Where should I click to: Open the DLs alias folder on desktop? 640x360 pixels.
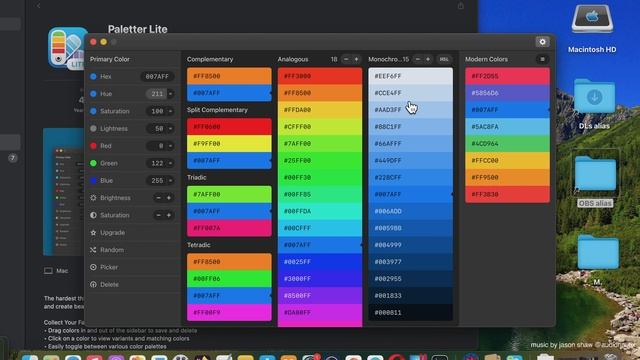click(594, 96)
